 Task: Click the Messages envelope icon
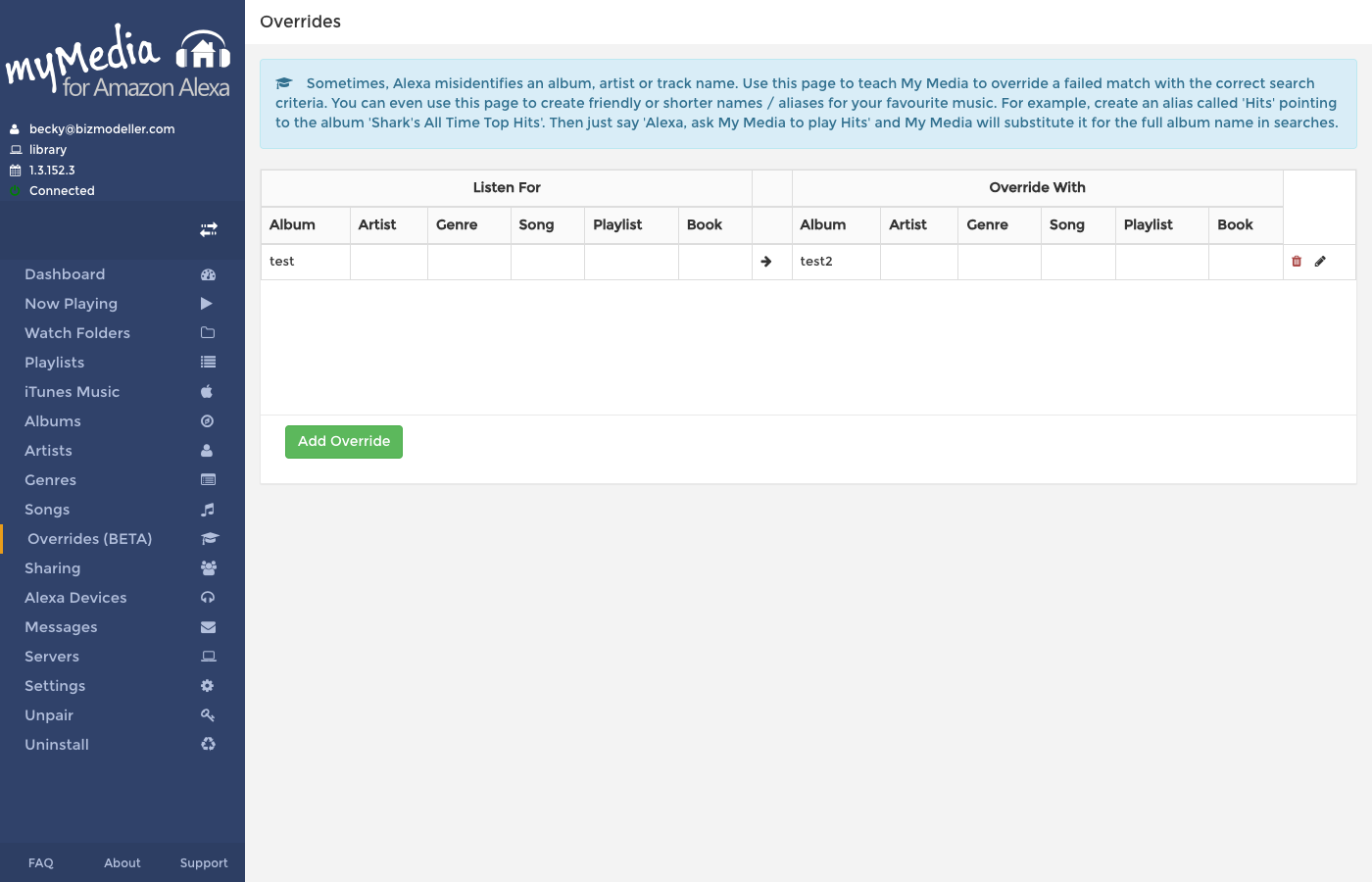[208, 627]
